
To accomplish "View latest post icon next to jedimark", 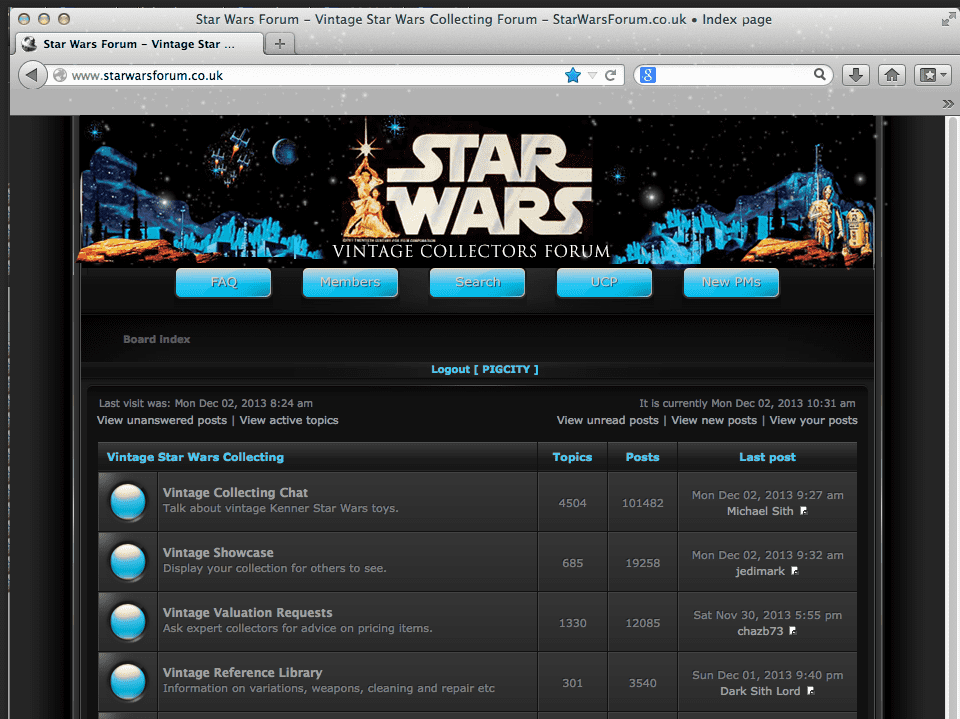I will click(x=795, y=571).
